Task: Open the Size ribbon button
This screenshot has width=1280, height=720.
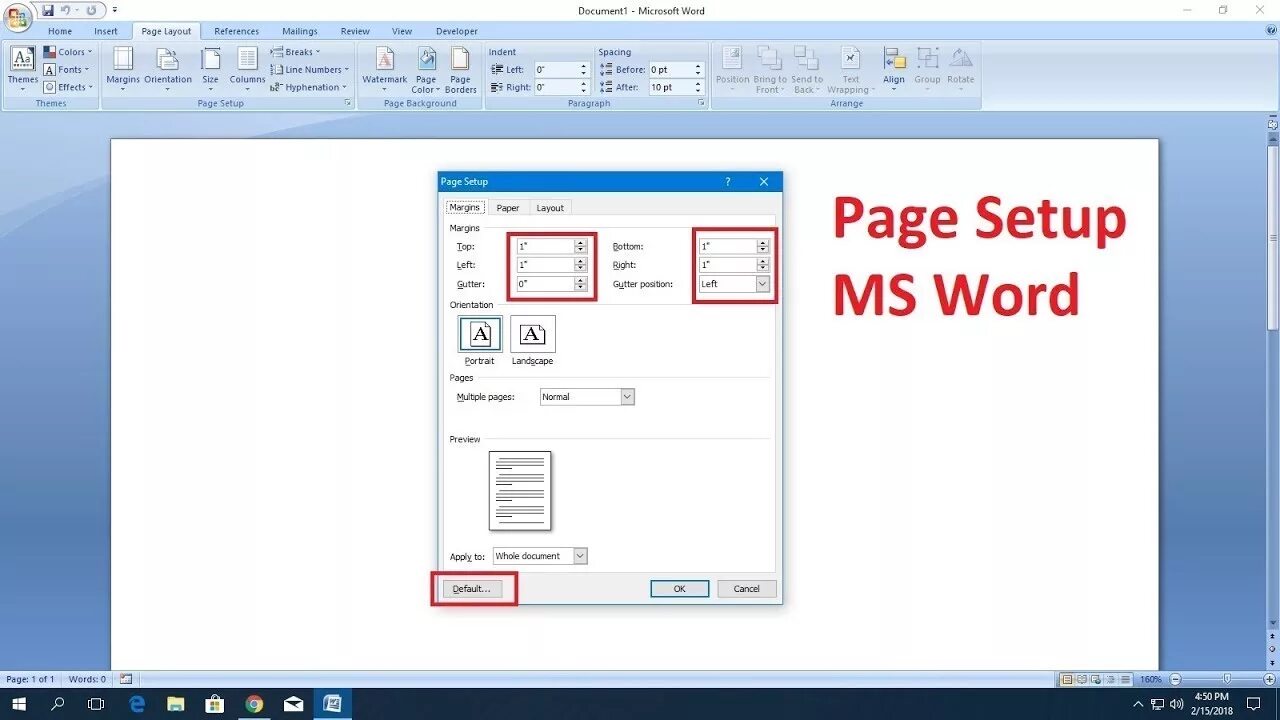Action: click(210, 68)
